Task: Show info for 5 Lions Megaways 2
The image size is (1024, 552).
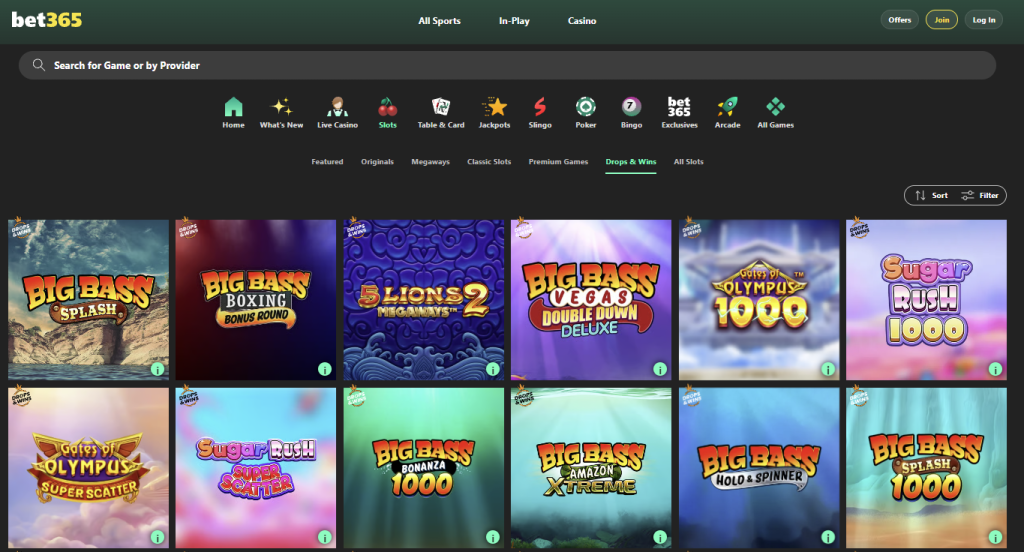Action: point(492,369)
